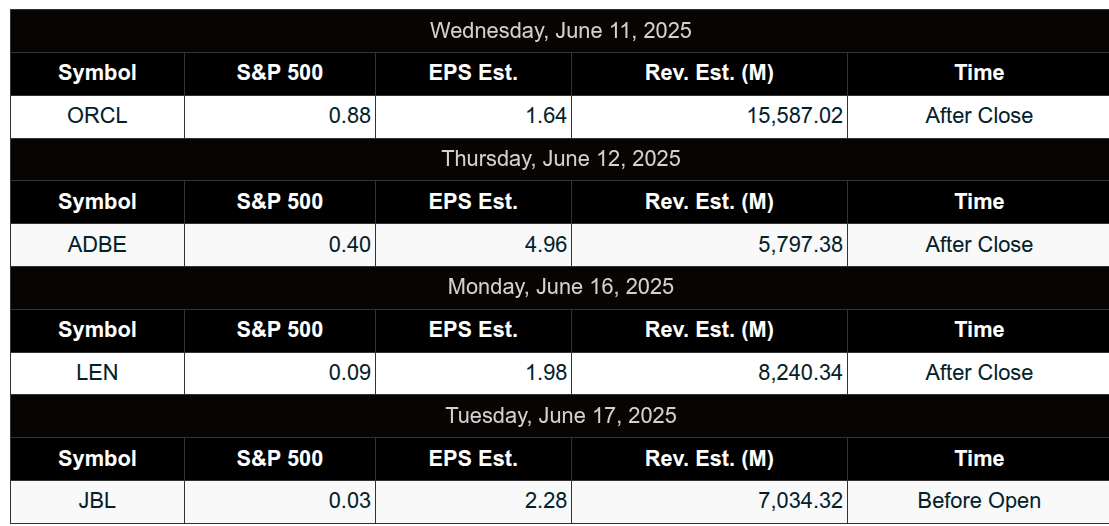Click the ORCL symbol cell

point(97,116)
